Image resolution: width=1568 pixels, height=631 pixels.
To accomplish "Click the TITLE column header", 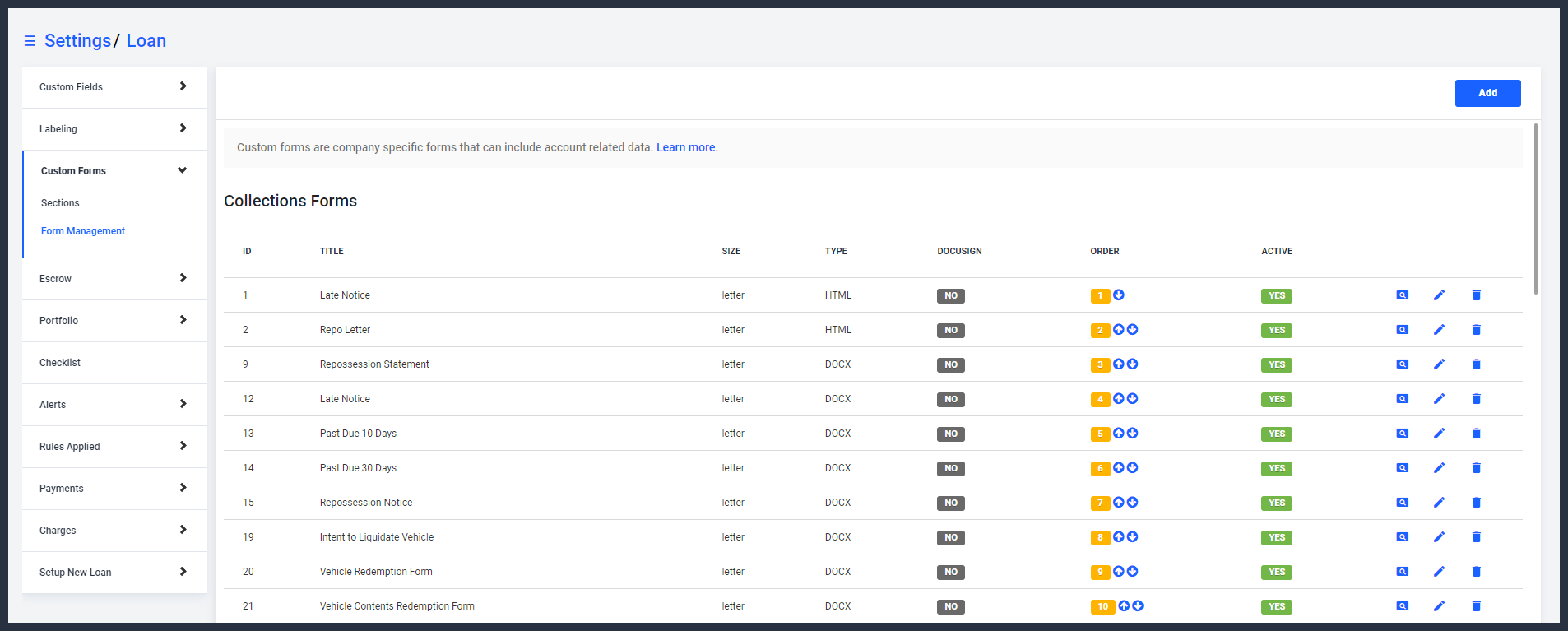I will (332, 251).
